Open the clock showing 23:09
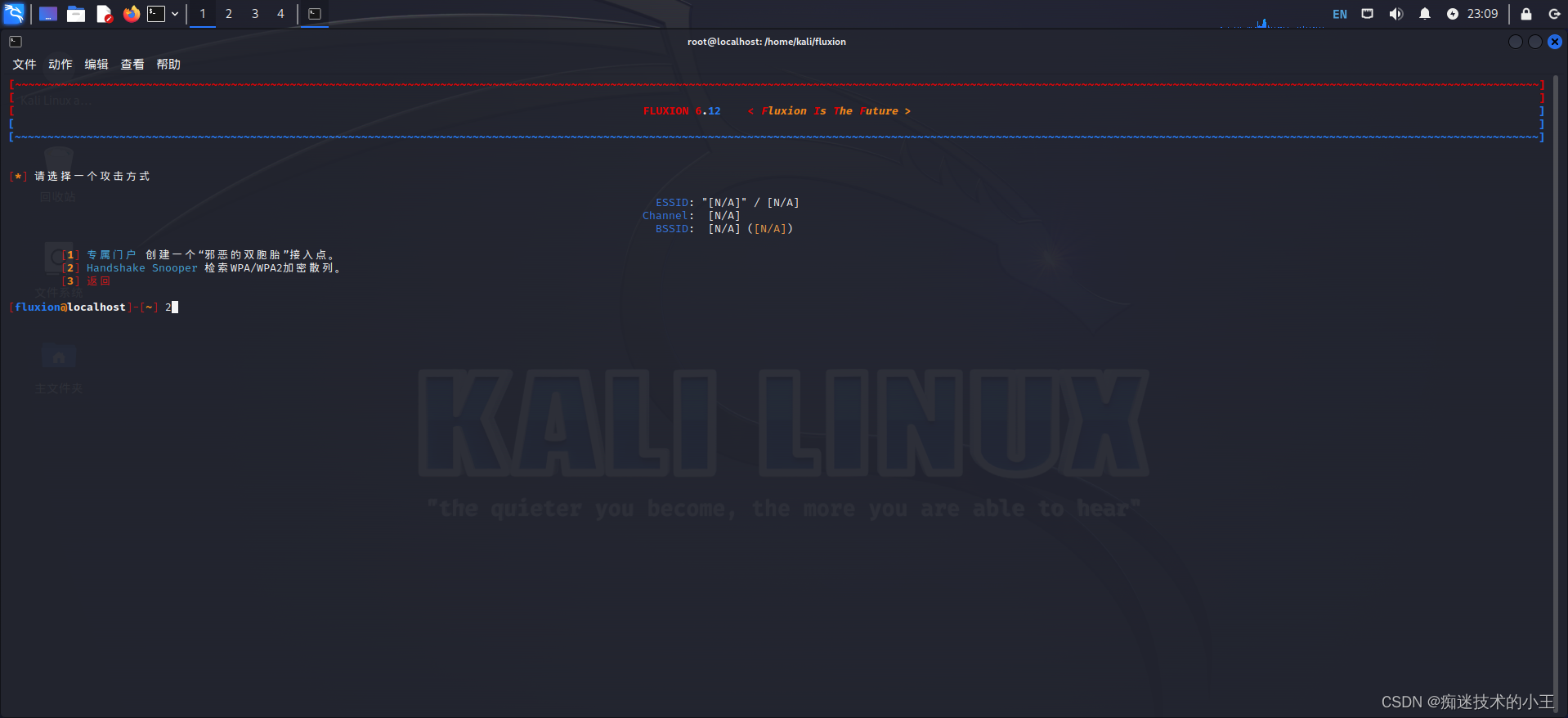The height and width of the screenshot is (718, 1568). tap(1482, 14)
